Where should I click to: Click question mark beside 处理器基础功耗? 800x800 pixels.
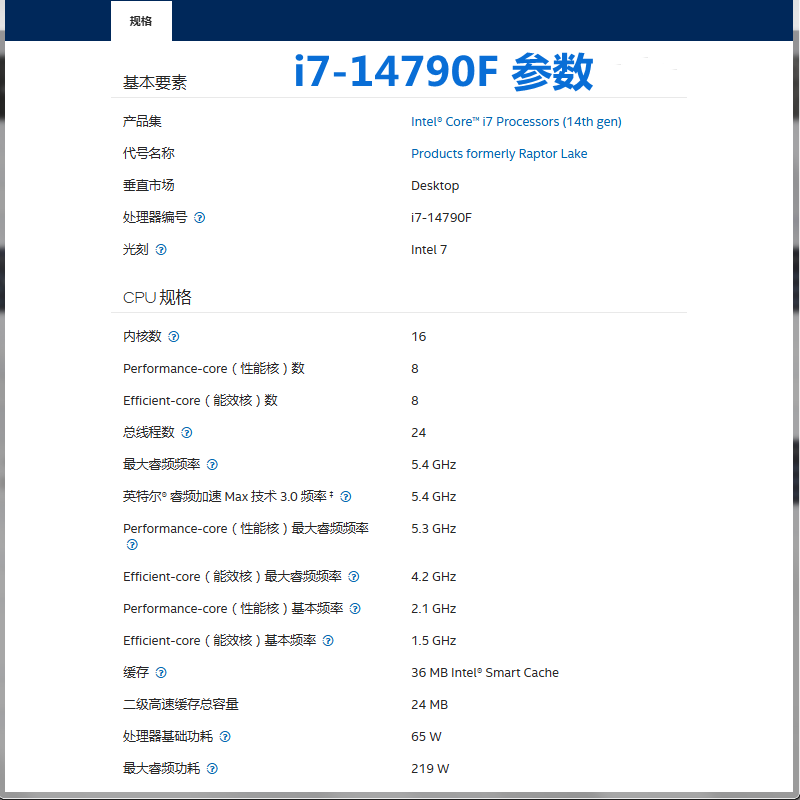[225, 737]
